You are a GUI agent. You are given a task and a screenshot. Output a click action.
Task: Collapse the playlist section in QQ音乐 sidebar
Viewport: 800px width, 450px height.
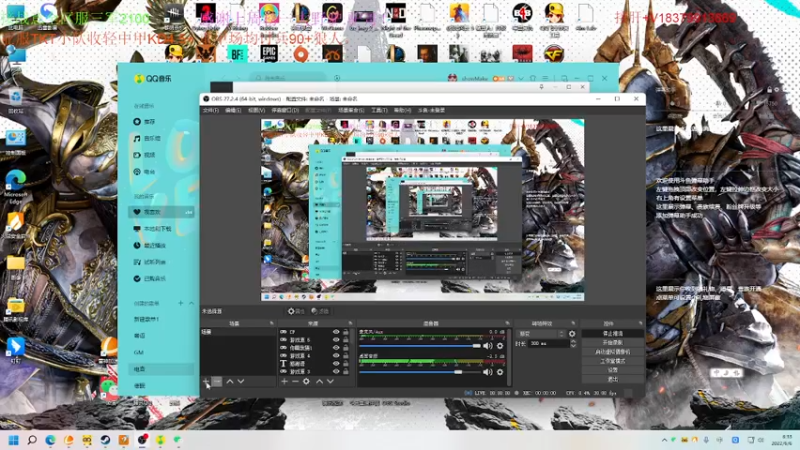(191, 303)
